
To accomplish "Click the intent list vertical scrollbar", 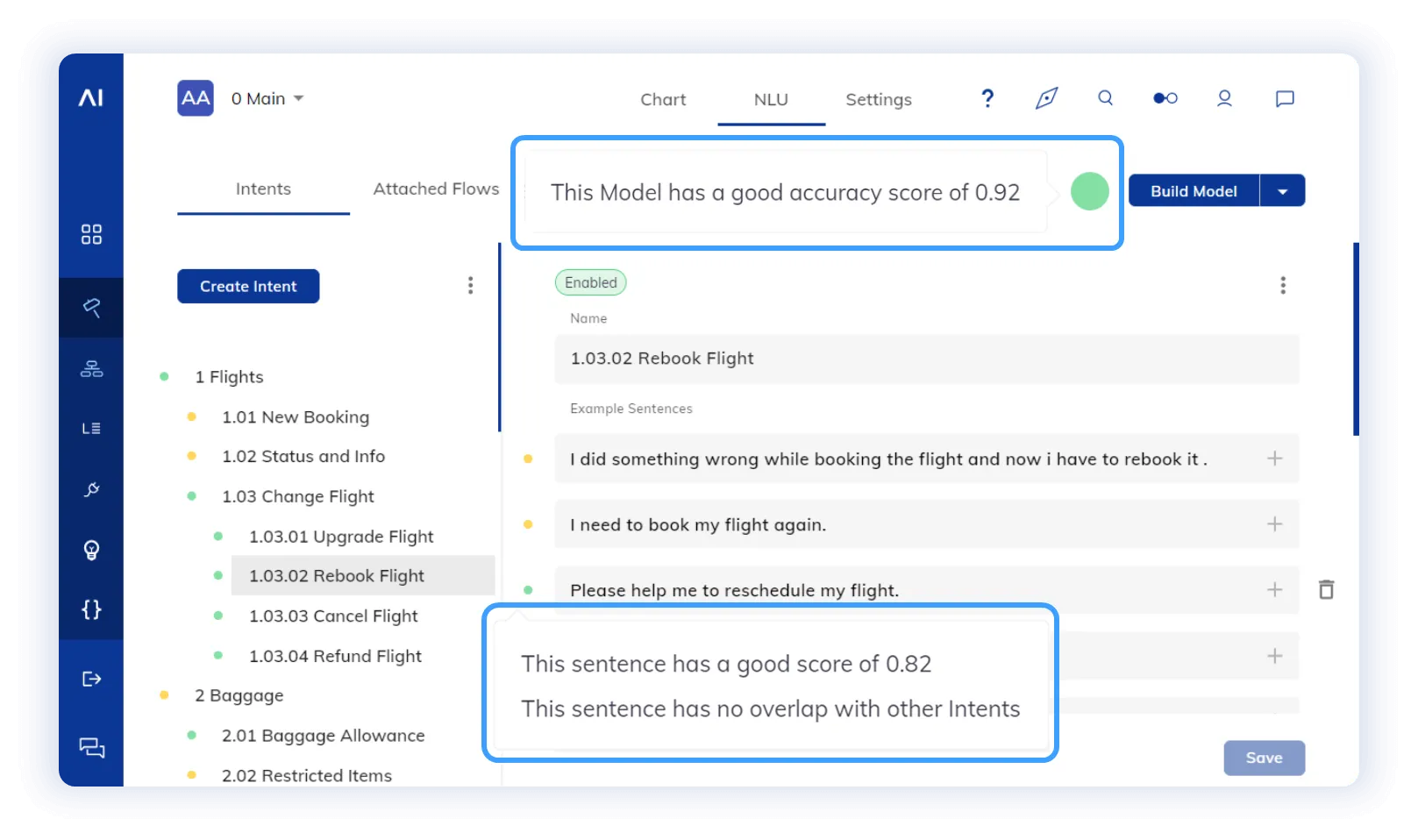I will pyautogui.click(x=500, y=338).
